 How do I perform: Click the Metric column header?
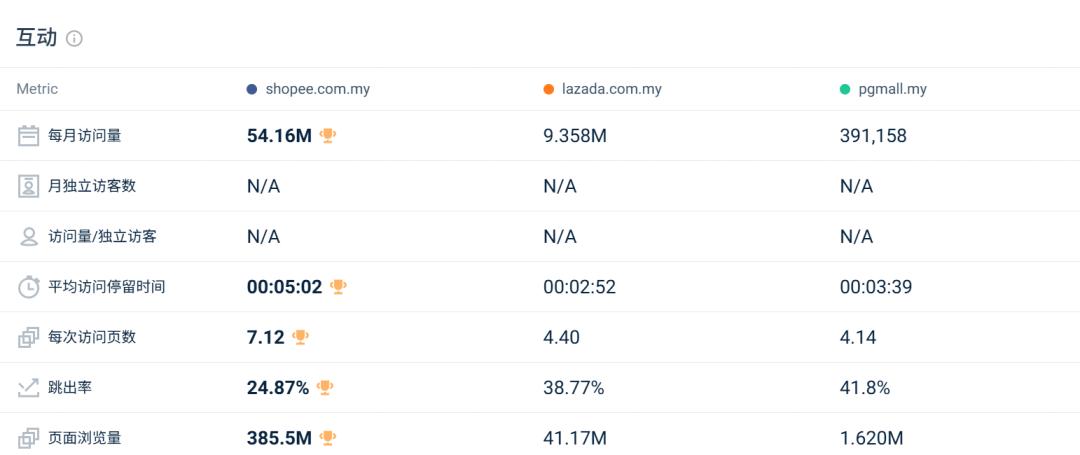coord(37,89)
